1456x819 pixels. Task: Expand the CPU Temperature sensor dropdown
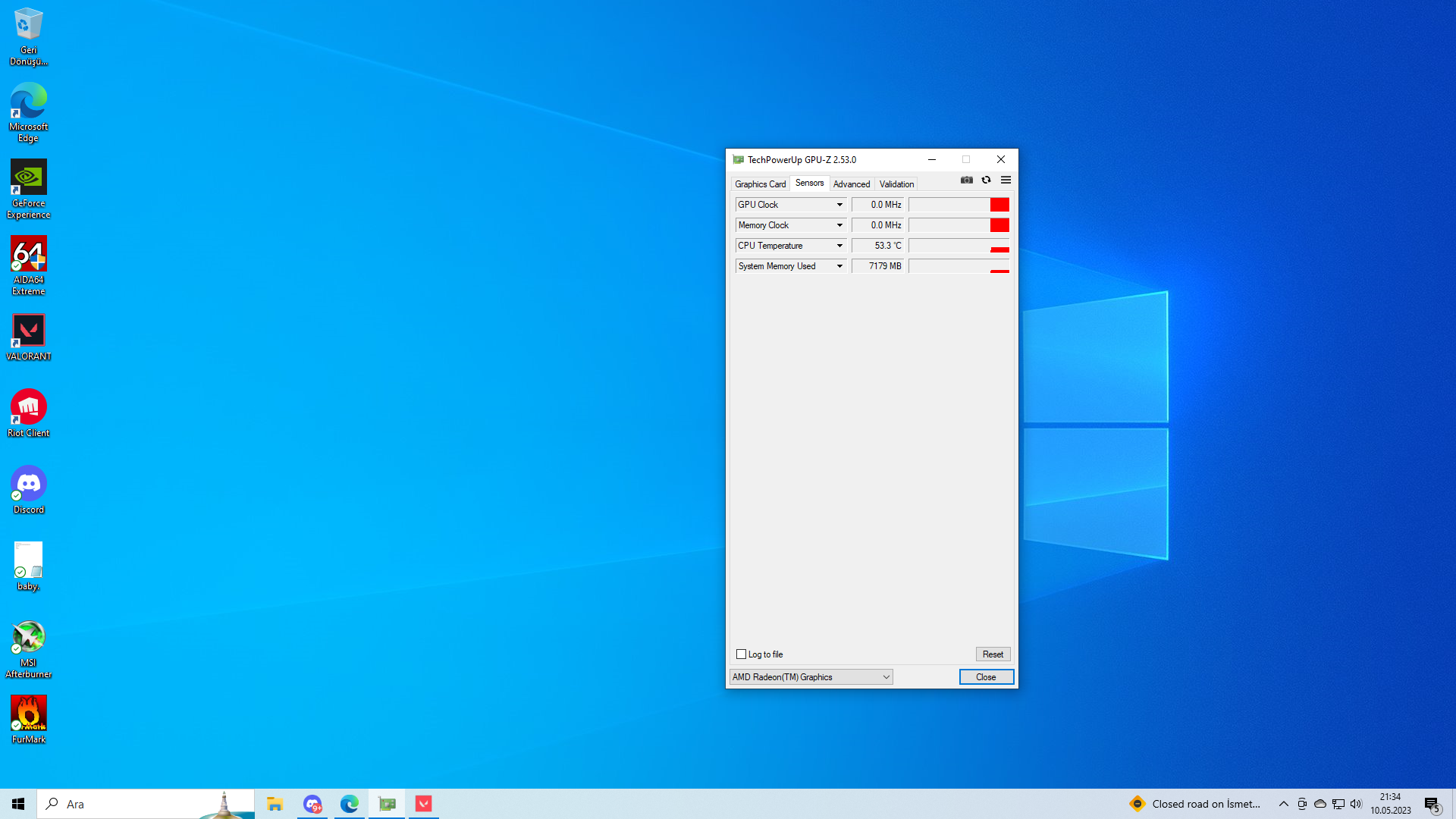839,246
